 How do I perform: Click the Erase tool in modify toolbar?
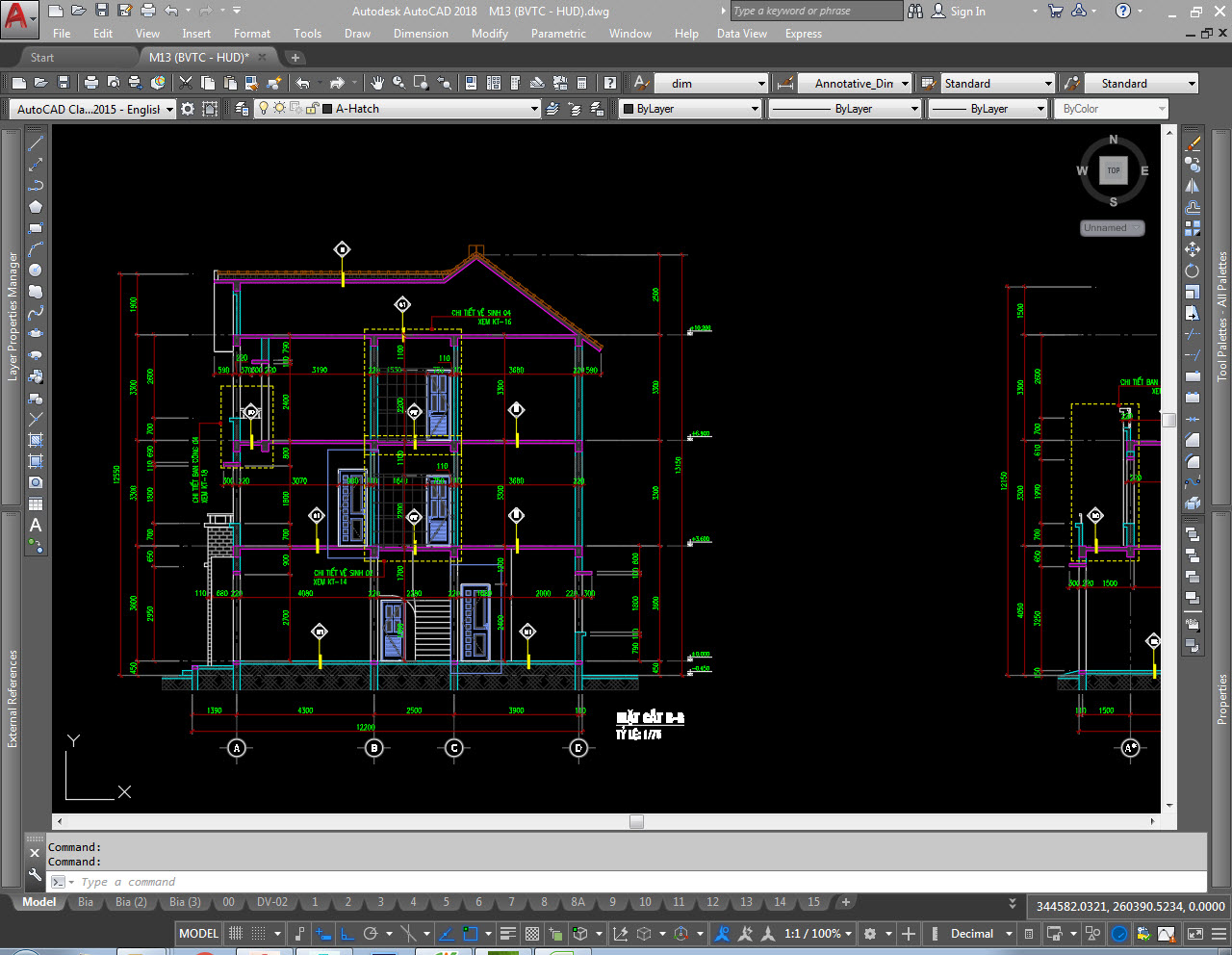click(1193, 143)
